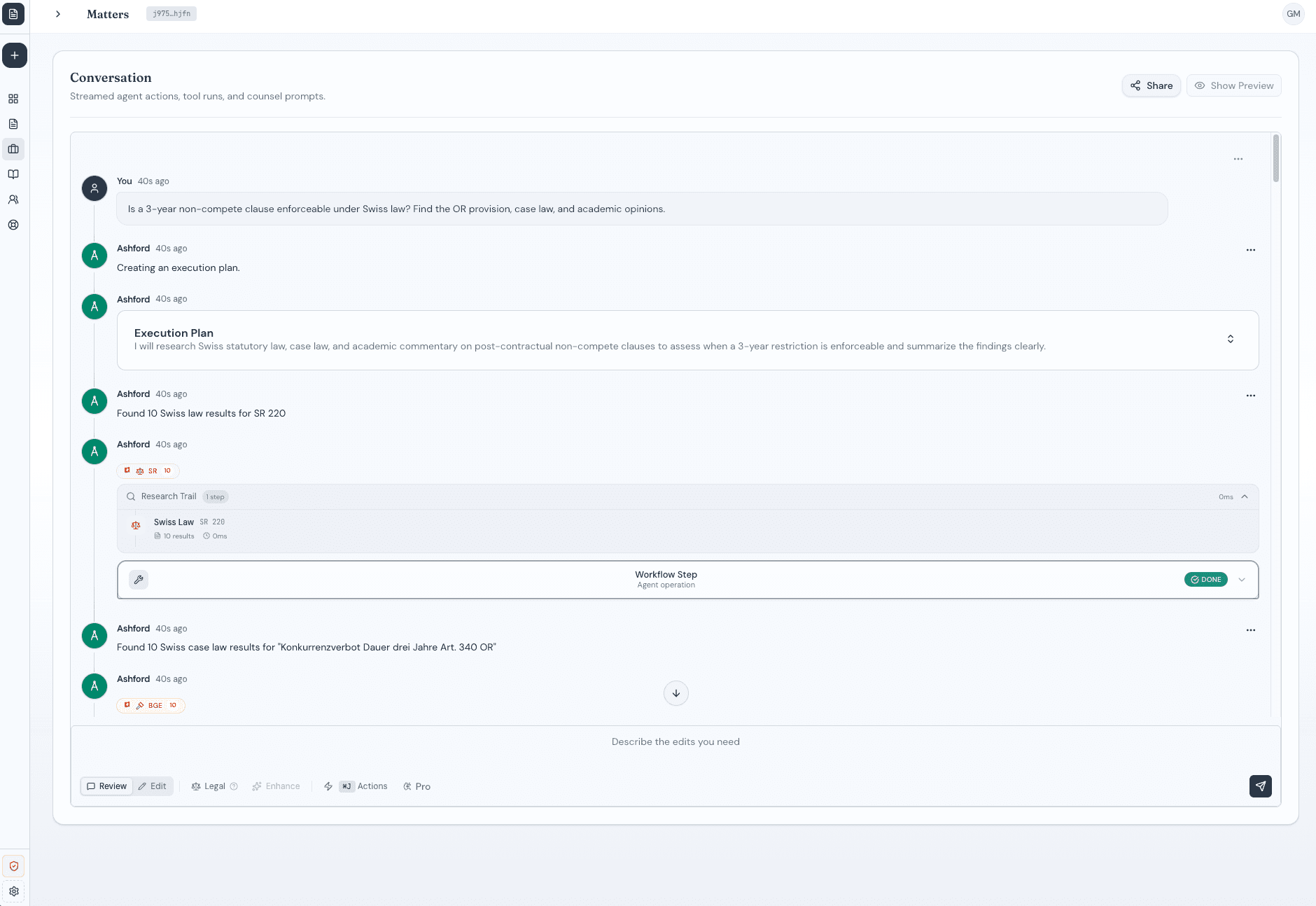This screenshot has width=1316, height=906.
Task: Expand the Workflow Step chevron
Action: click(x=1242, y=580)
